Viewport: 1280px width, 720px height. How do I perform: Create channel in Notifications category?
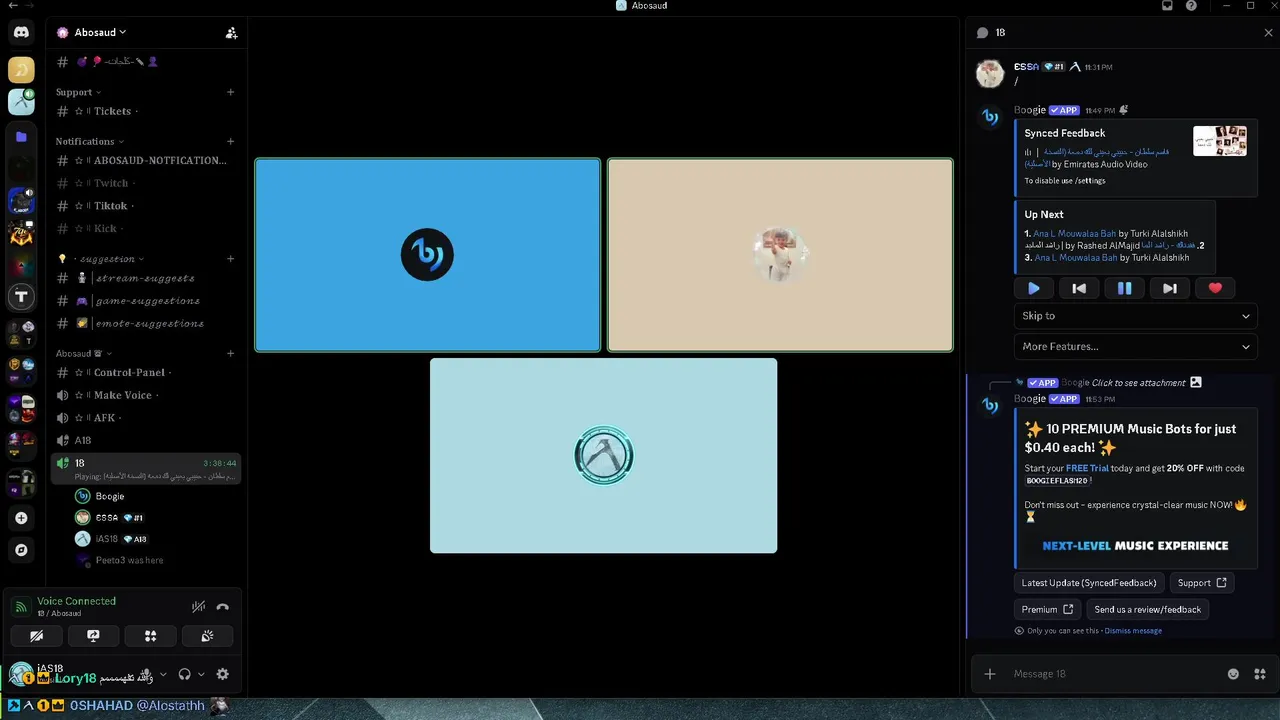[230, 141]
